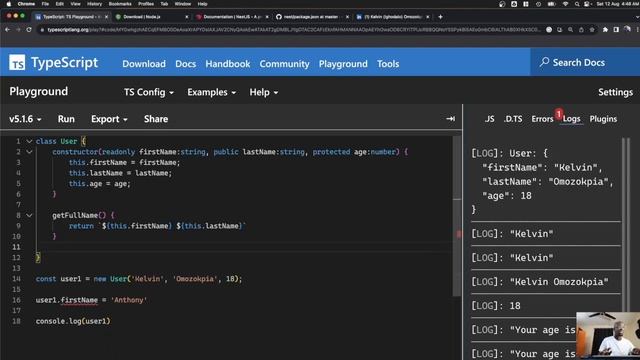Collapse the getFullName fold chevron on line 8
Screen dimensions: 640x360
(29, 215)
